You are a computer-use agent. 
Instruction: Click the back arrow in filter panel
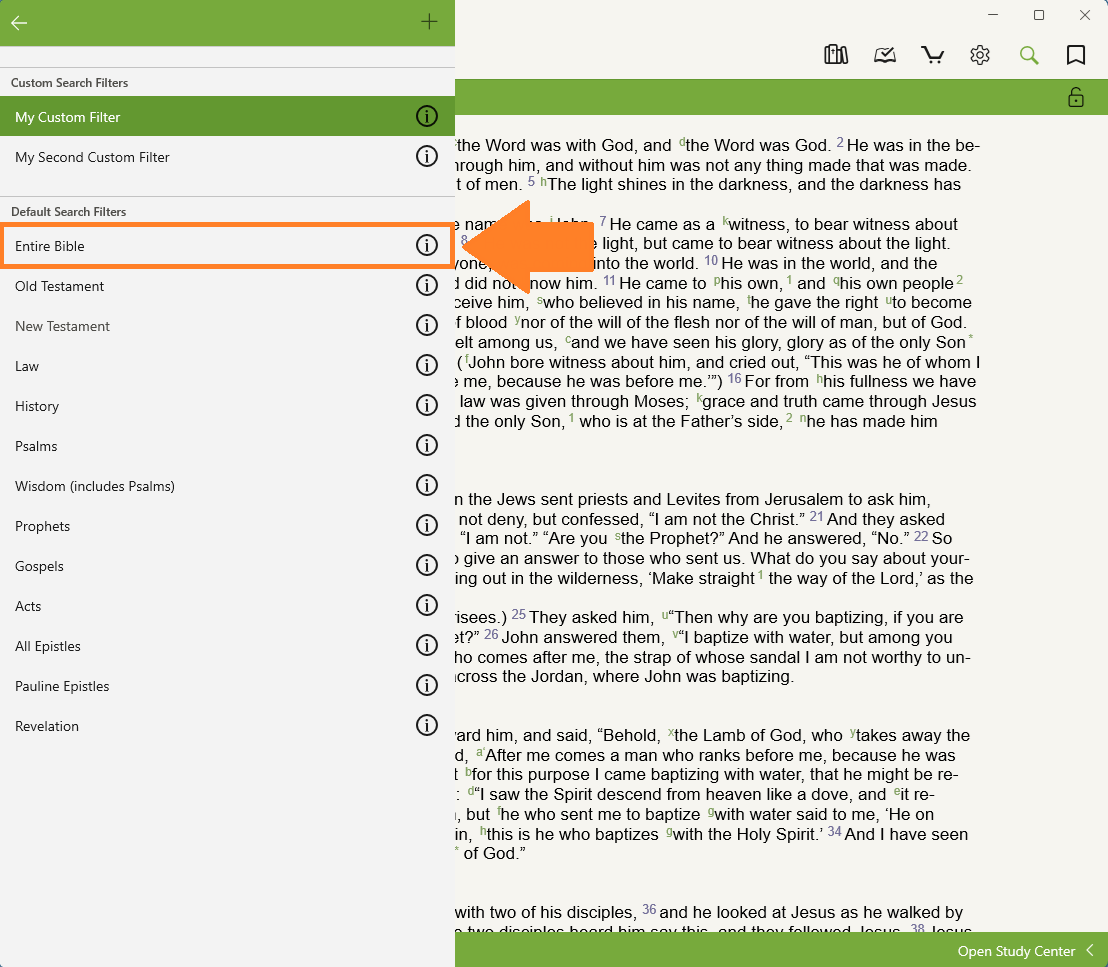[x=19, y=22]
